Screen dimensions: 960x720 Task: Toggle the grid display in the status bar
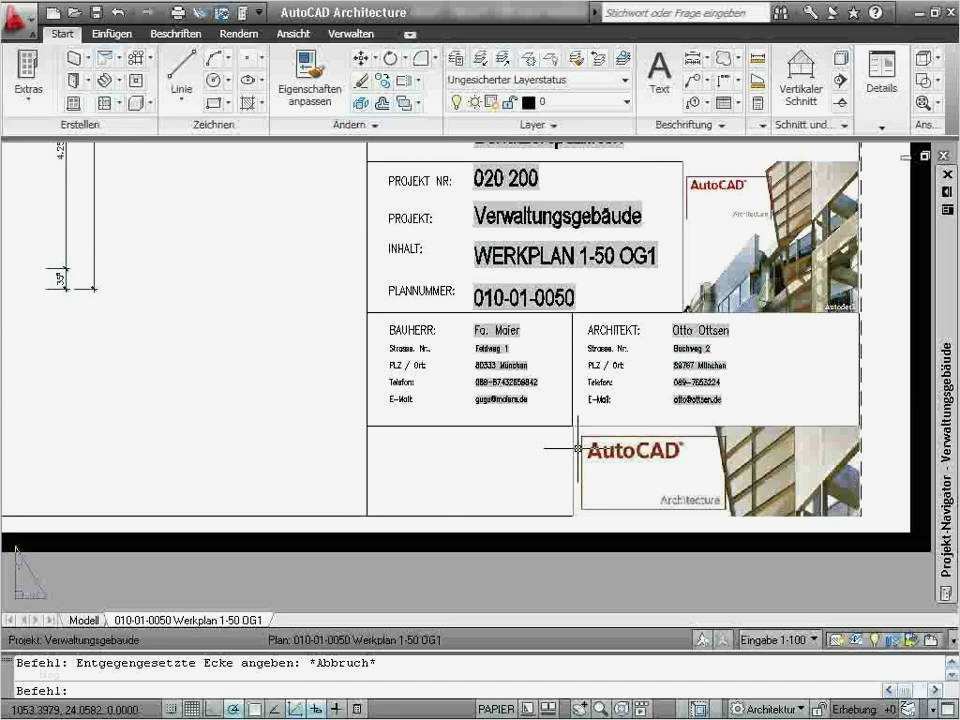pyautogui.click(x=191, y=708)
